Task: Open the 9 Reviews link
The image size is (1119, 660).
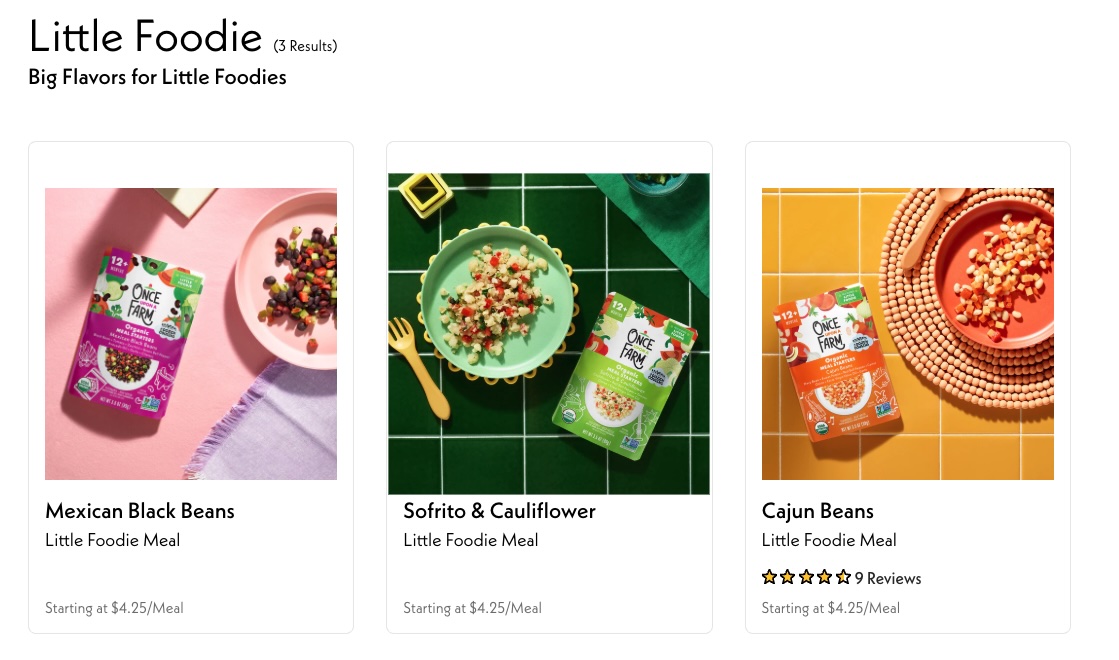Action: (x=888, y=578)
